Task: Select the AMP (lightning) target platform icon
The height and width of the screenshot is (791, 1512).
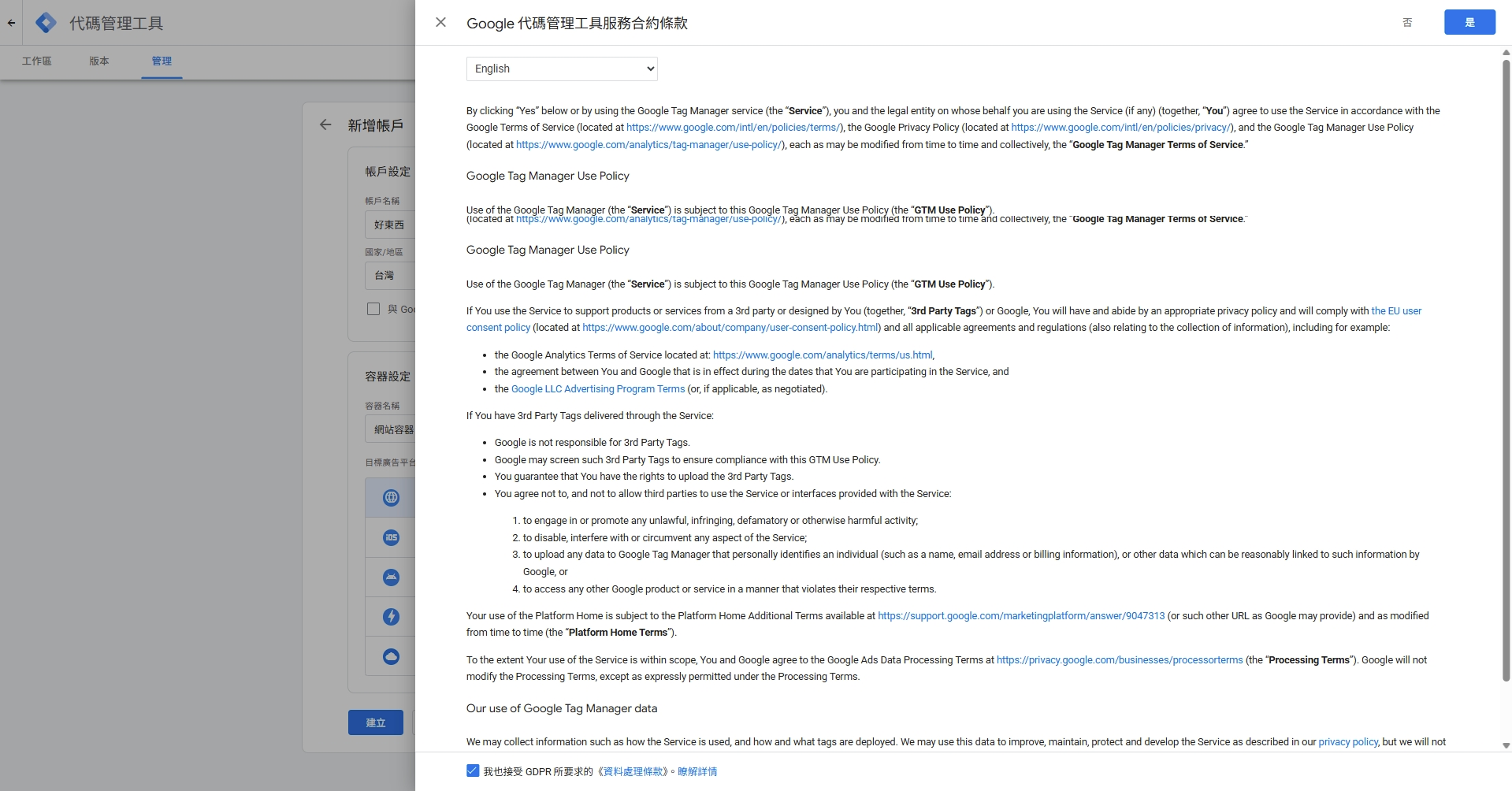Action: coord(391,617)
